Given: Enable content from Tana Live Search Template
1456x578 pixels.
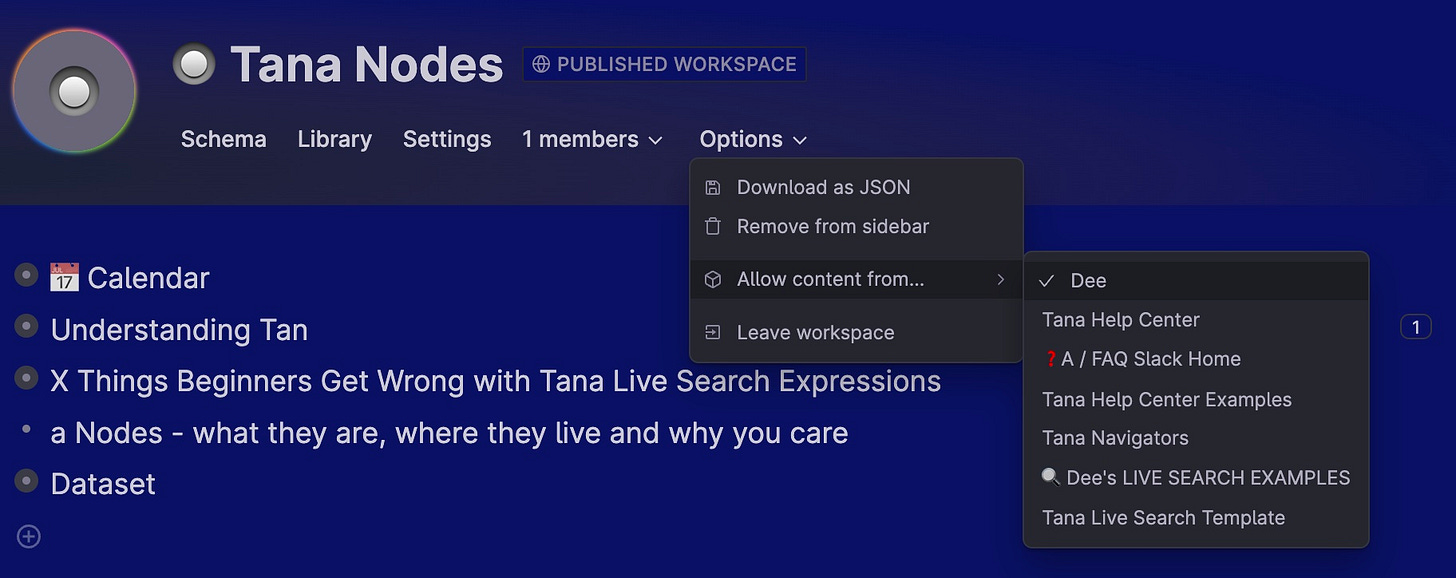Looking at the screenshot, I should point(1196,518).
